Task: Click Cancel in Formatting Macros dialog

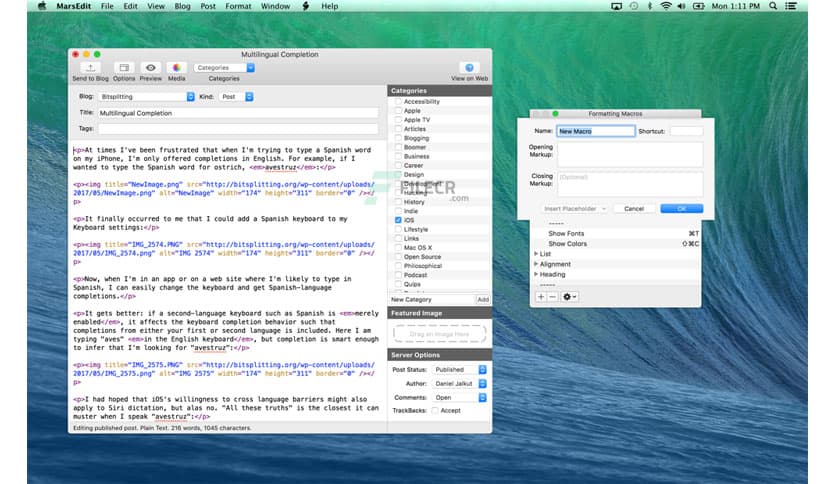Action: [x=633, y=209]
